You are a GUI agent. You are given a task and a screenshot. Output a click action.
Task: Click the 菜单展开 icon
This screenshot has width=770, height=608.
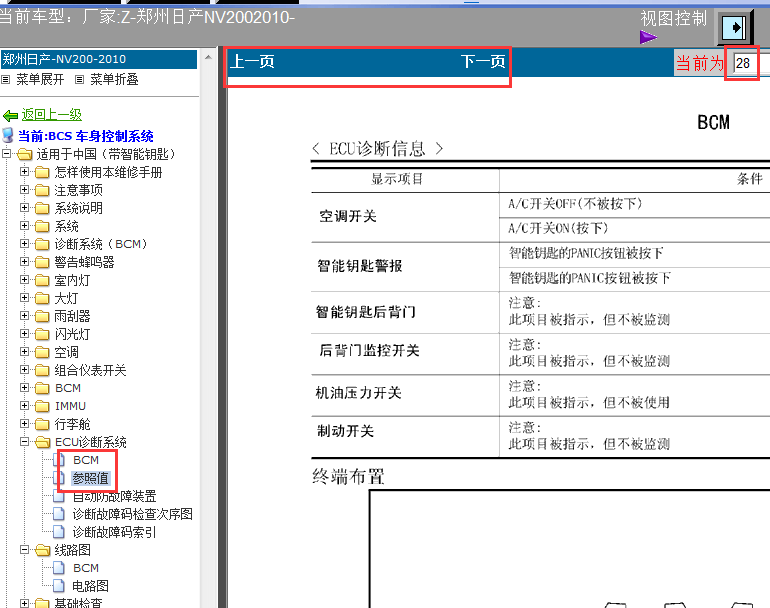5,79
